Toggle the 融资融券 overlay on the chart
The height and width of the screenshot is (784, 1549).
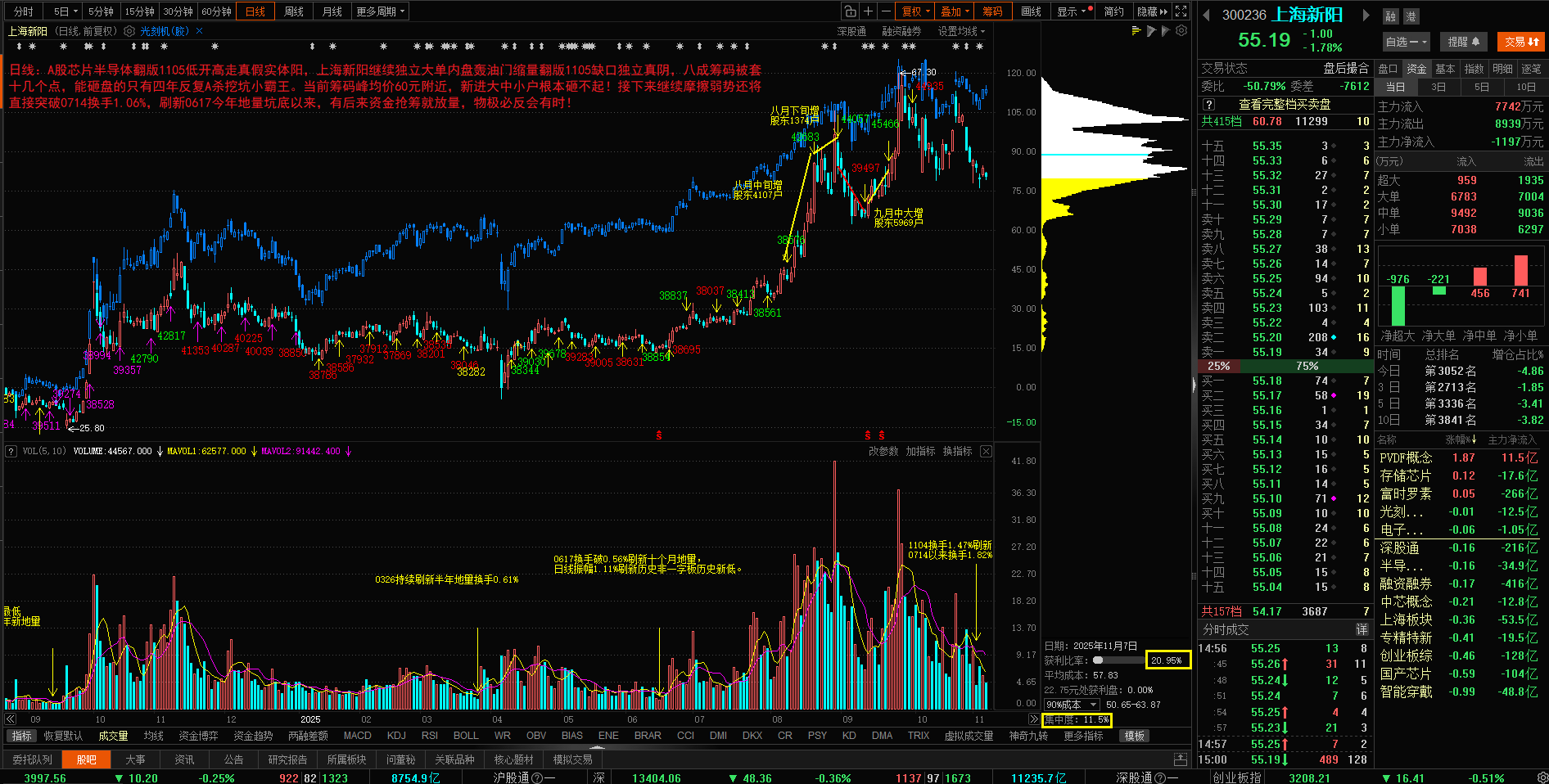[x=901, y=31]
